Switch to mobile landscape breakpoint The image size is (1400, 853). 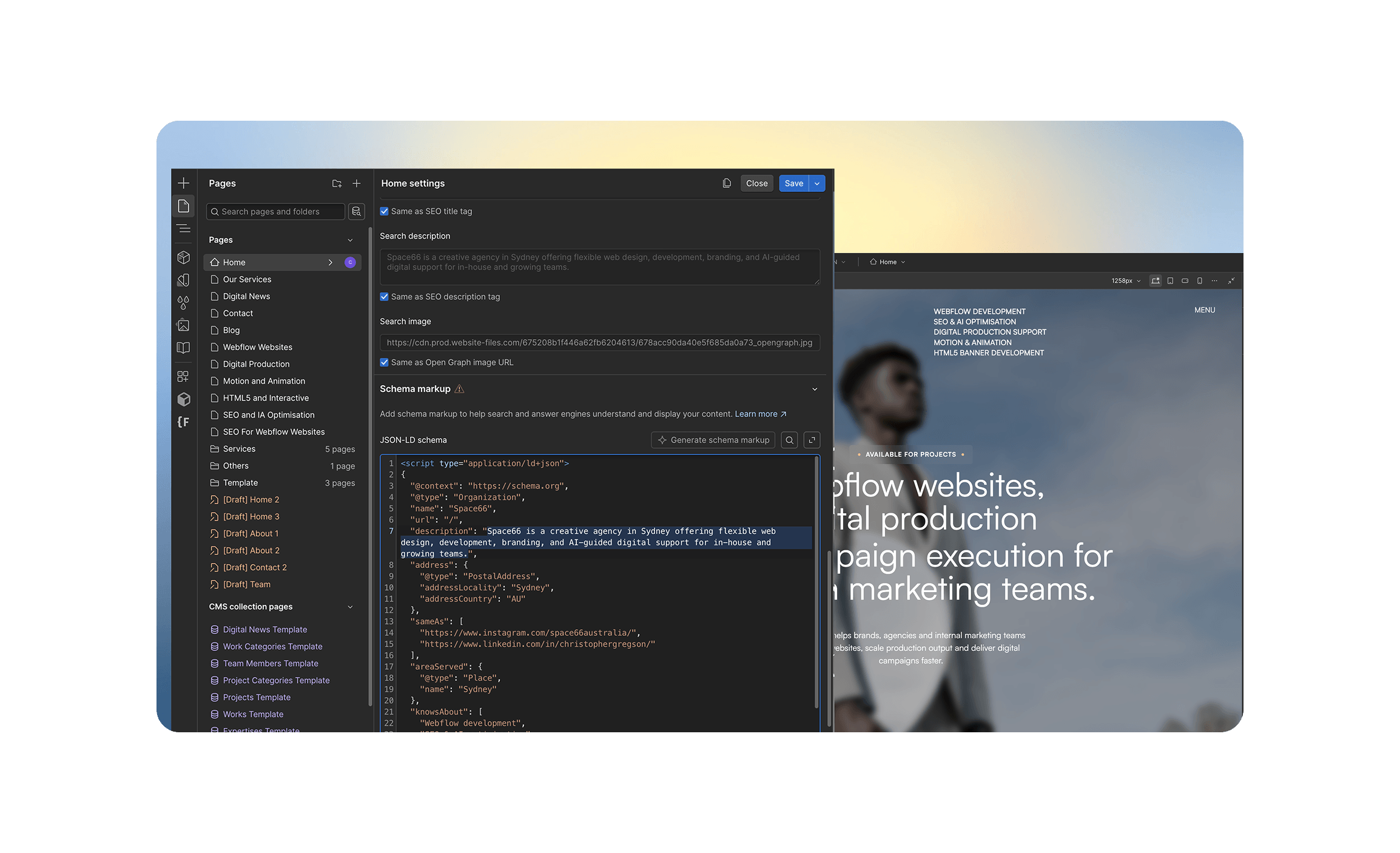(x=1185, y=281)
